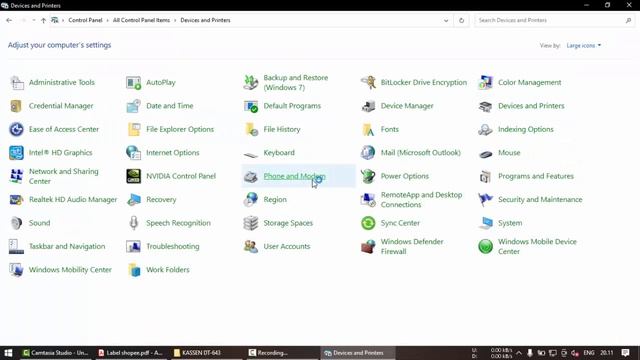Screen dimensions: 640x360
Task: Switch to KASSEN DT-643 taskbar folder
Action: coord(206,353)
